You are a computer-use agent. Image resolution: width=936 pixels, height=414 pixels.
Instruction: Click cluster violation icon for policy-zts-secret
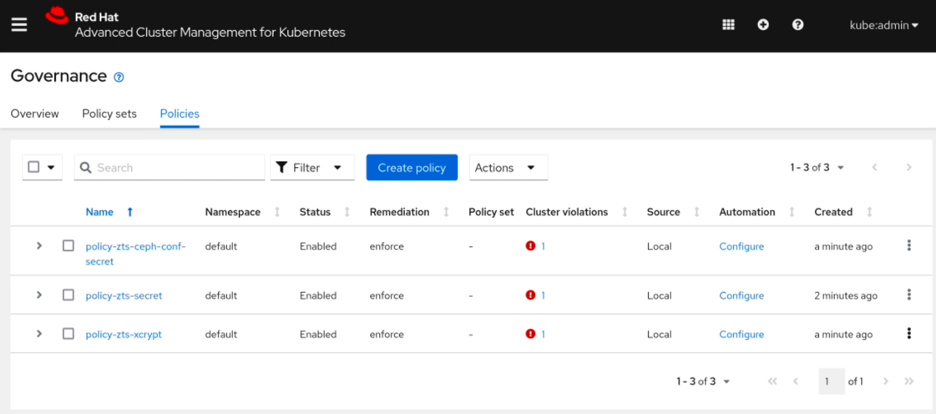coord(531,295)
